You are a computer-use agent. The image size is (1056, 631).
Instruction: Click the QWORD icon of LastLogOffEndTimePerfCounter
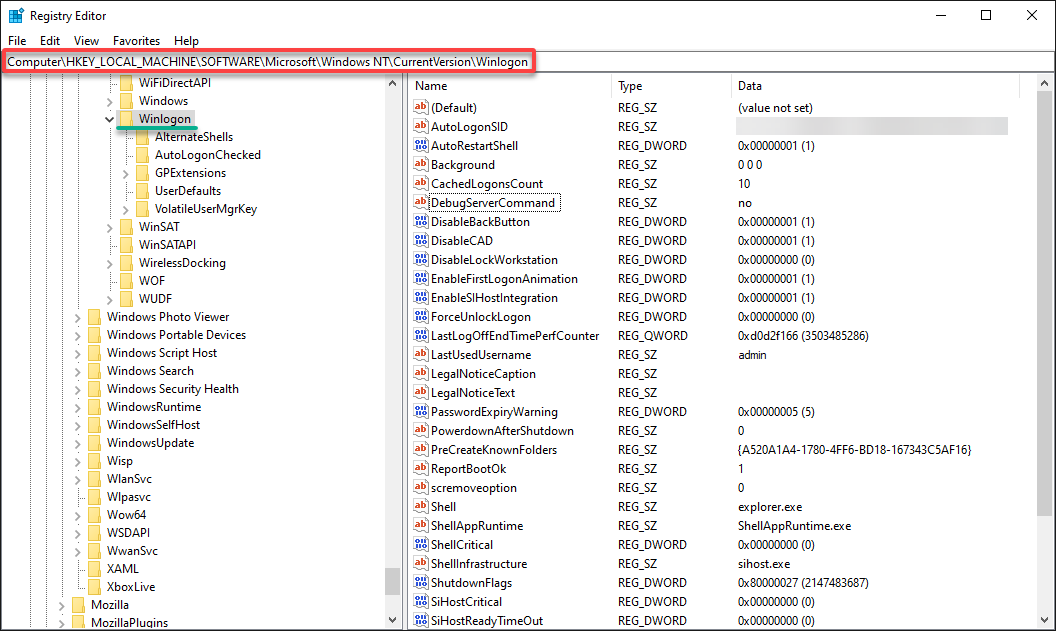coord(421,335)
